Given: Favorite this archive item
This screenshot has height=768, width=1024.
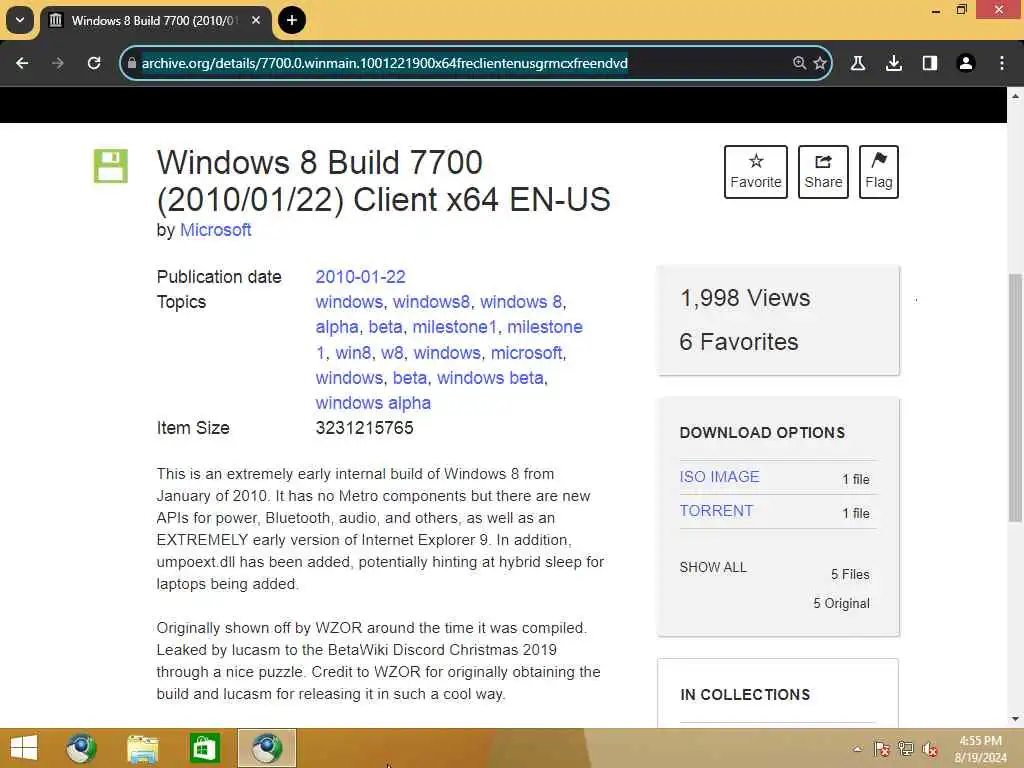Looking at the screenshot, I should click(x=756, y=172).
